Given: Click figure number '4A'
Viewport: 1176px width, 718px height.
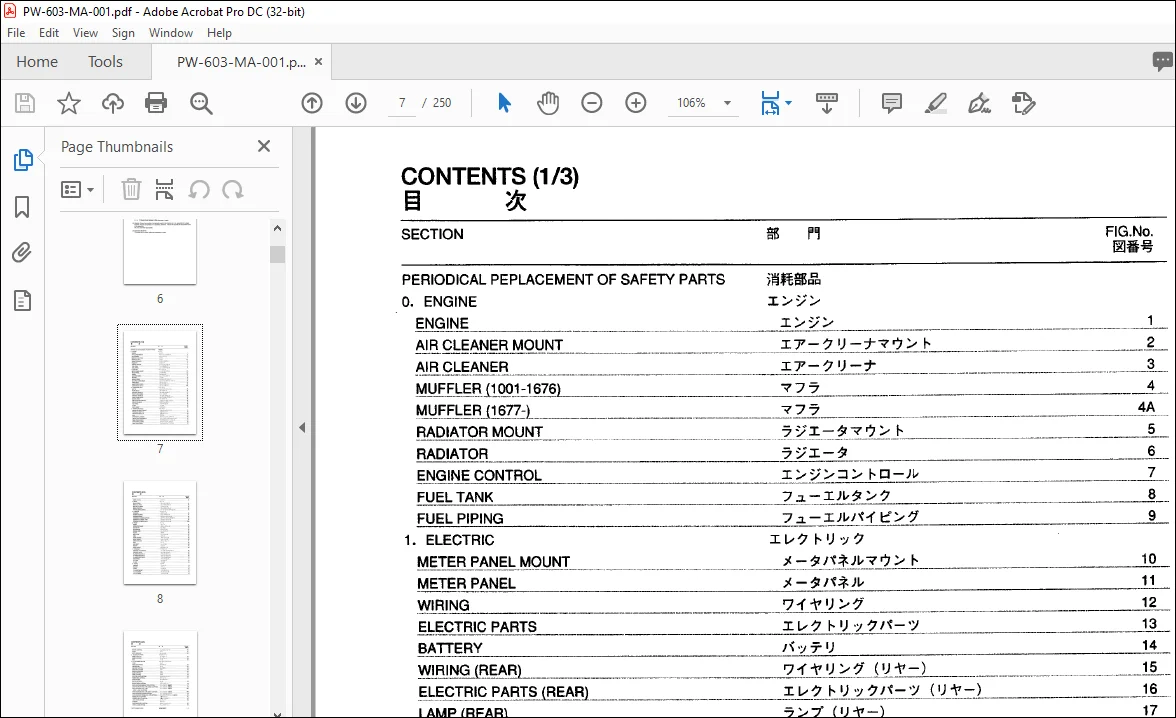Looking at the screenshot, I should pos(1146,407).
